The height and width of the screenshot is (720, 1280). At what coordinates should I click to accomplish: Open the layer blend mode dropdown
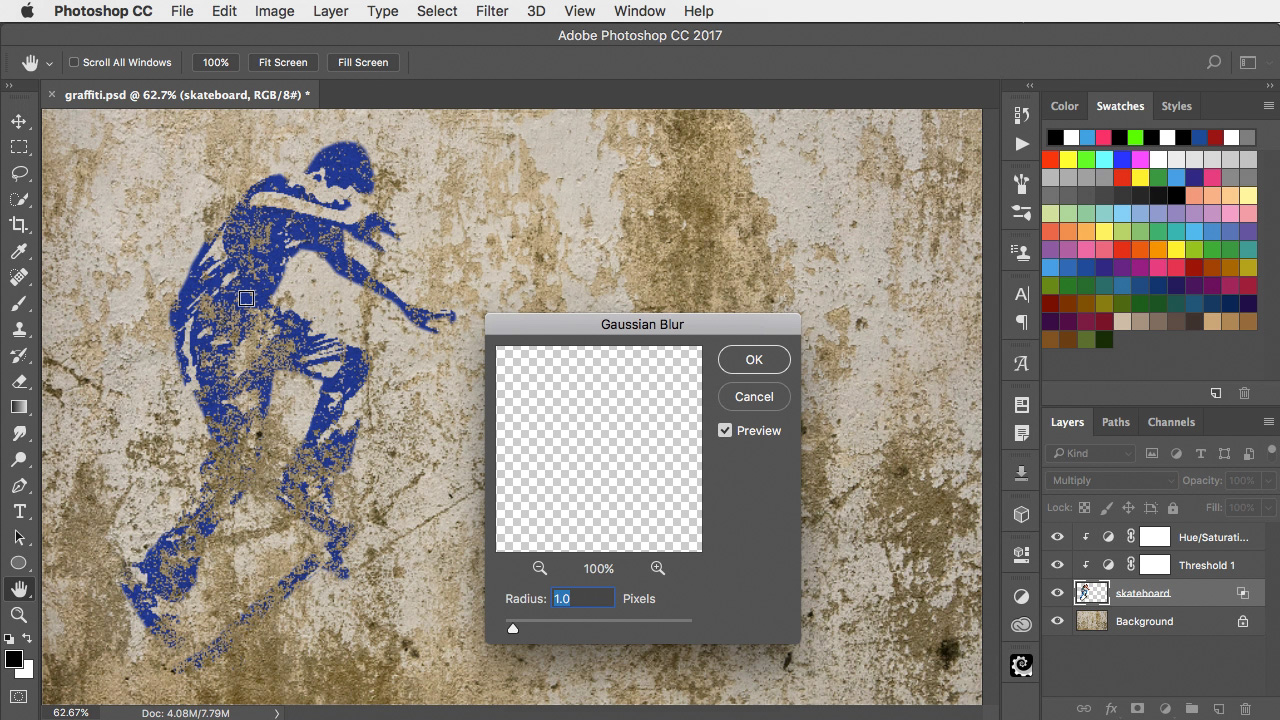(x=1110, y=480)
